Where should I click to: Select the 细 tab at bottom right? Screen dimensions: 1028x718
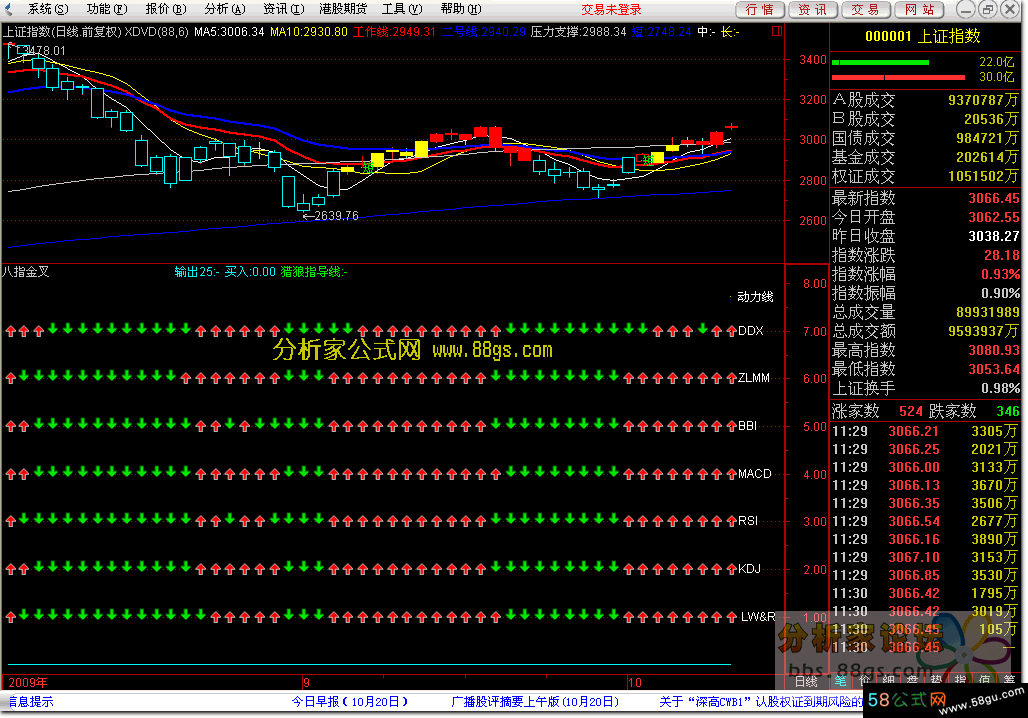888,681
